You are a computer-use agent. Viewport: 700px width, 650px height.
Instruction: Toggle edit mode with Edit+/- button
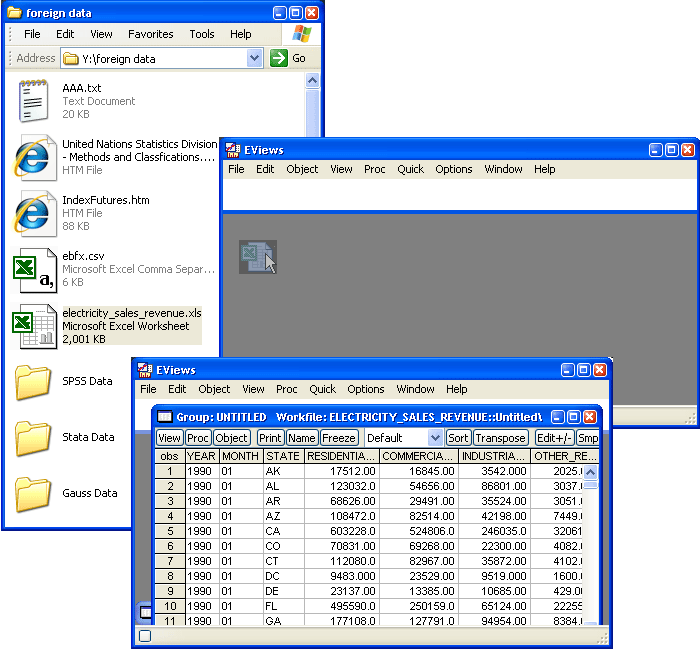[x=554, y=438]
